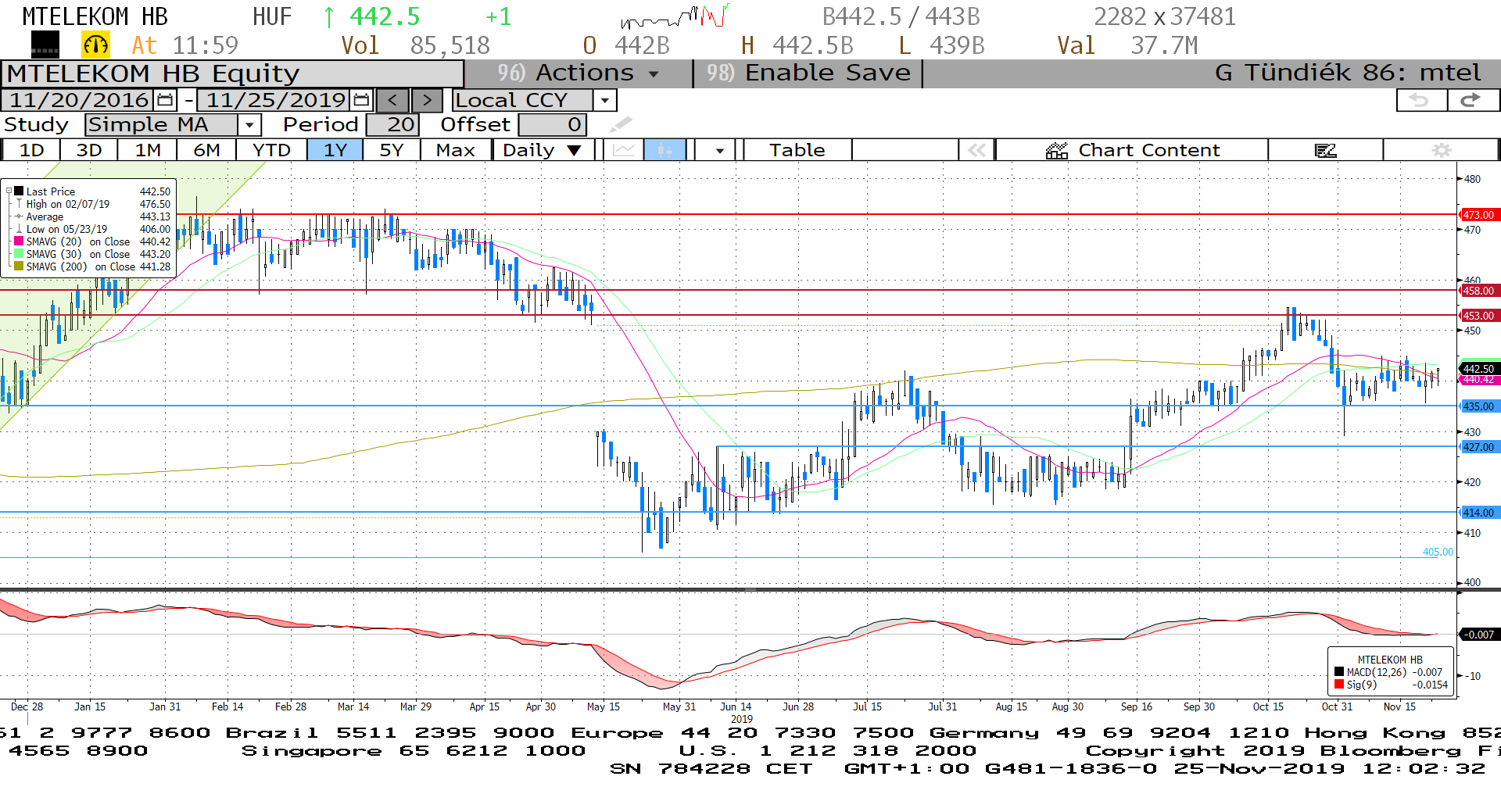Click the 427.00 blue price level label
Screen dimensions: 1501x812
1478,447
